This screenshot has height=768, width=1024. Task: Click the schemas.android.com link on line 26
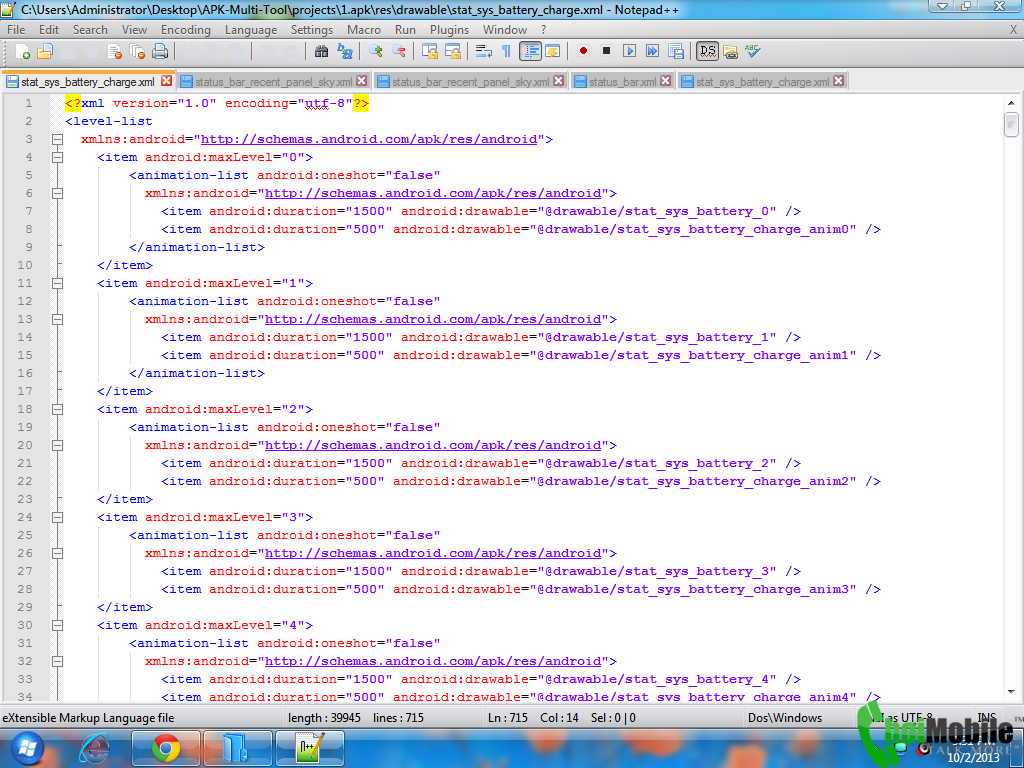point(433,553)
